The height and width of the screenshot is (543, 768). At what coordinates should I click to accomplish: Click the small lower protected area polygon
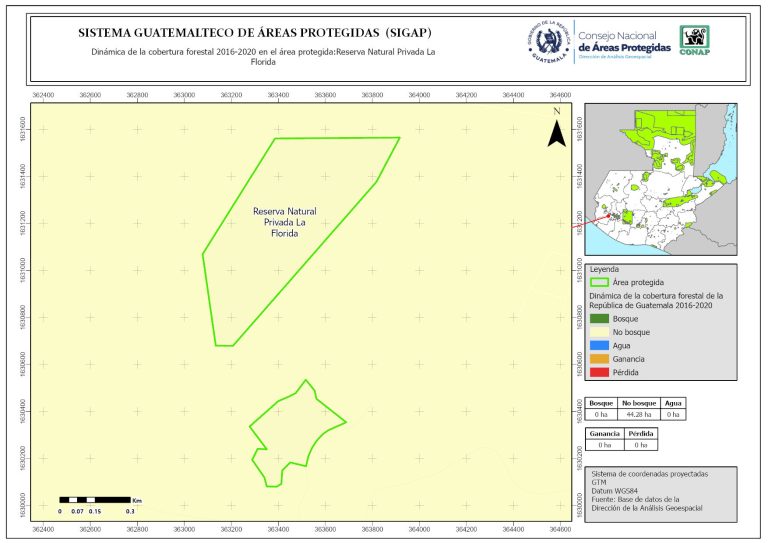point(295,430)
